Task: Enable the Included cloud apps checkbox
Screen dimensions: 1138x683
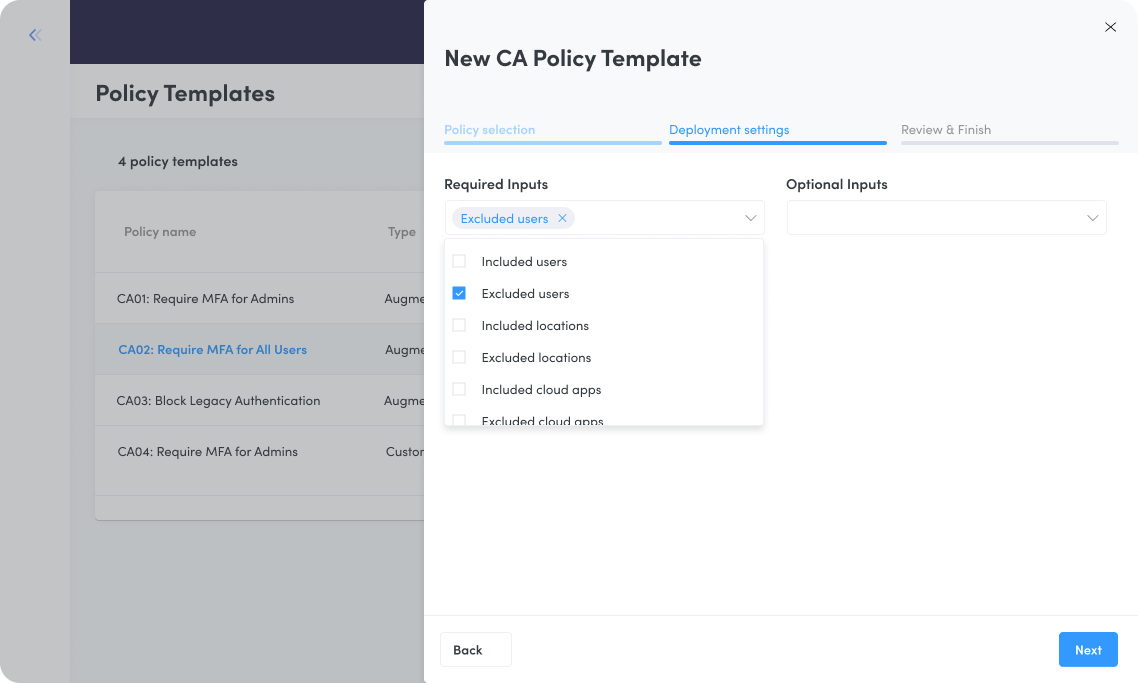Action: click(x=459, y=389)
